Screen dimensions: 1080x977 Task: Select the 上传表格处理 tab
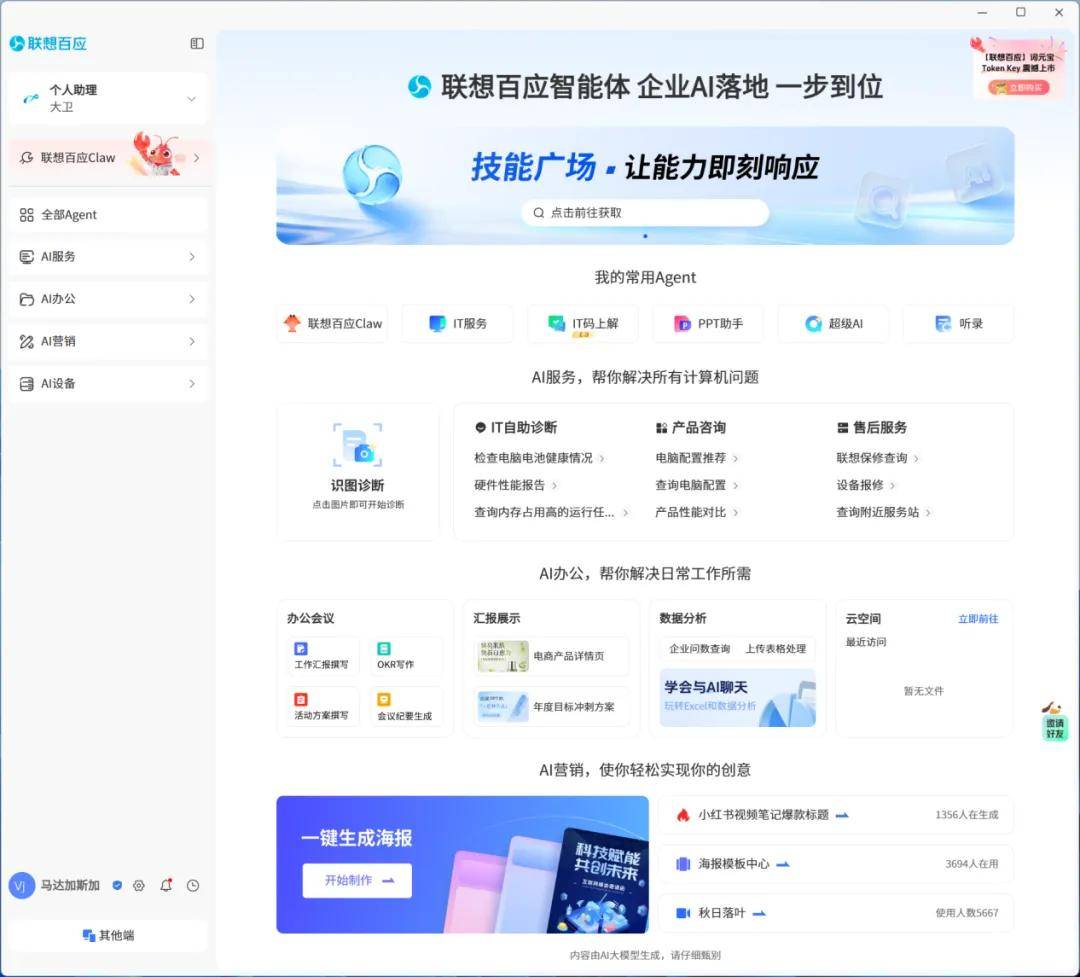(776, 648)
